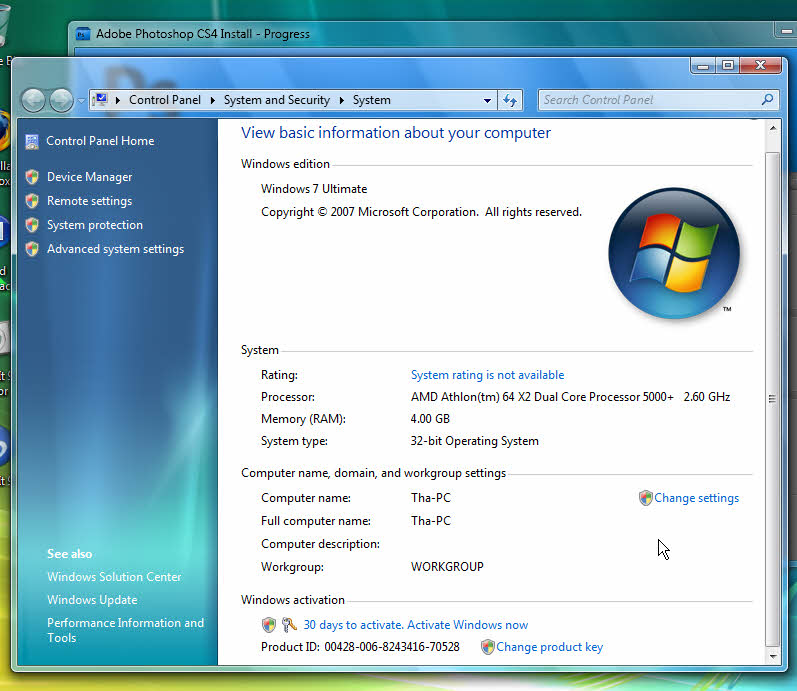Click the Control Panel Home icon
The height and width of the screenshot is (691, 797).
click(32, 141)
